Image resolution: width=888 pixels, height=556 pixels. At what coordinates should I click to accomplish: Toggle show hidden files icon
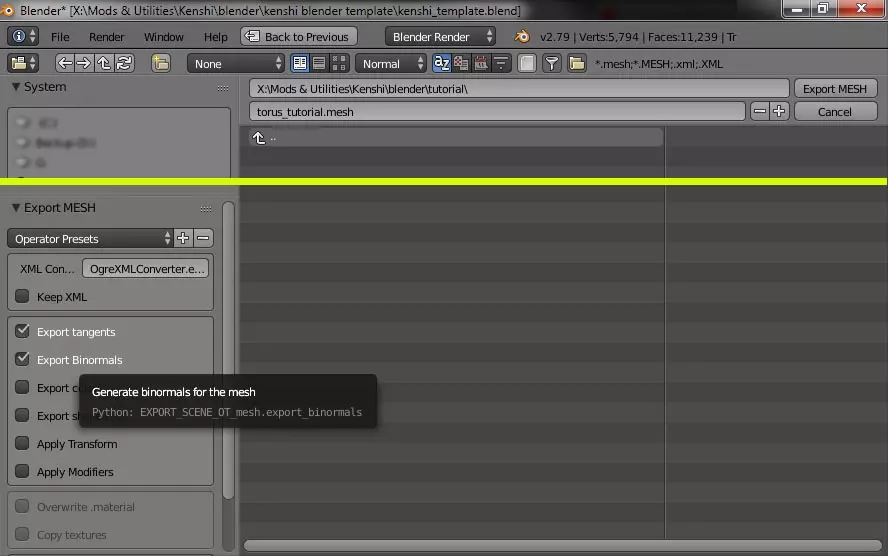[x=527, y=63]
